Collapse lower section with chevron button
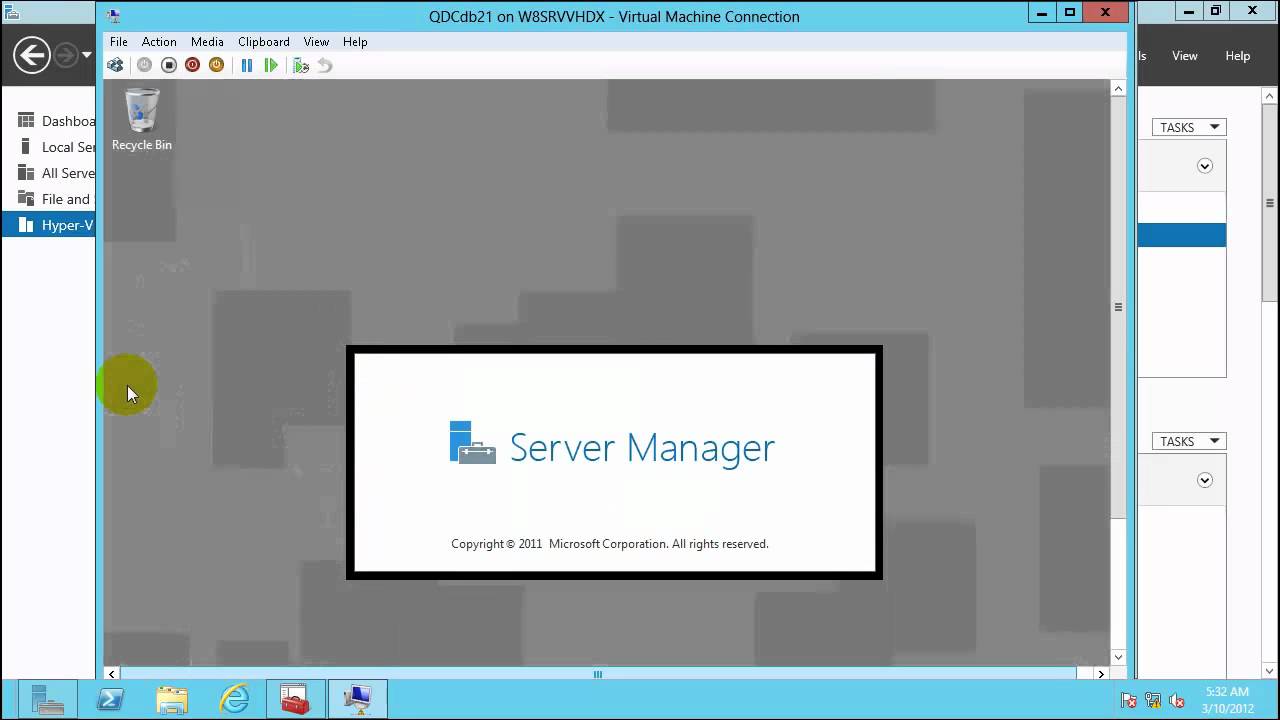Image resolution: width=1280 pixels, height=720 pixels. 1205,480
